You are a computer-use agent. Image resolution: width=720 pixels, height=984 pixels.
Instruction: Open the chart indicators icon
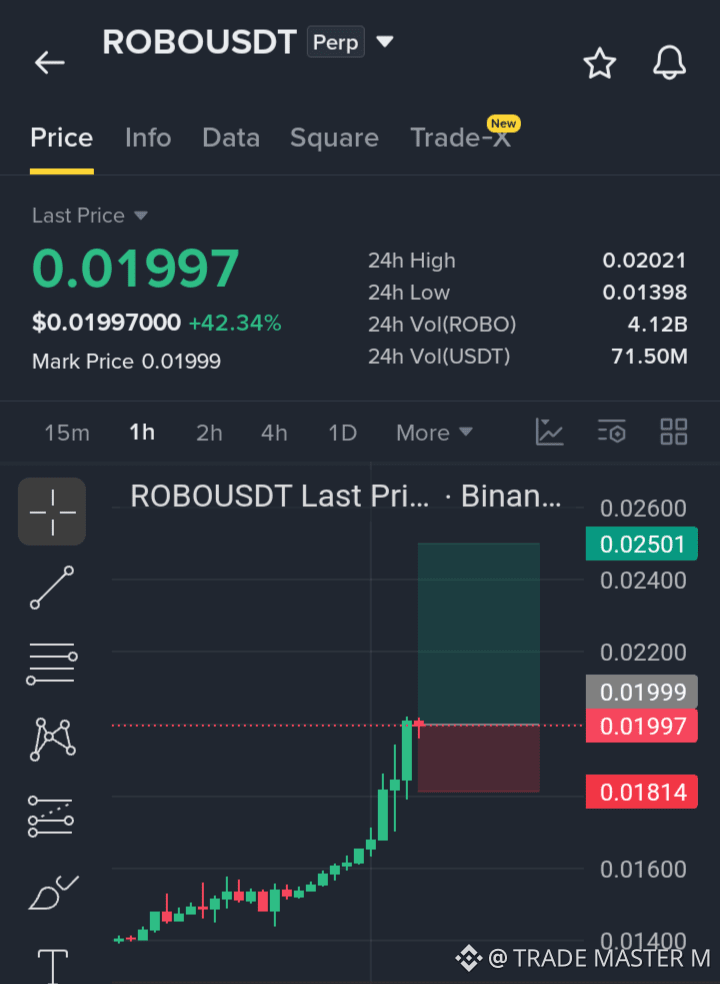click(549, 432)
